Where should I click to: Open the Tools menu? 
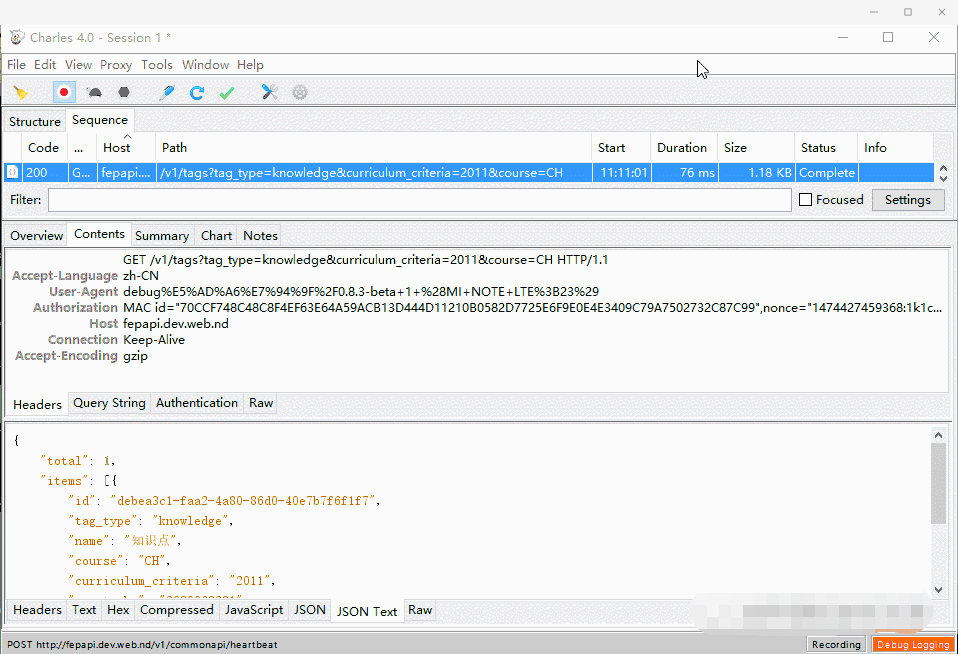click(x=156, y=65)
